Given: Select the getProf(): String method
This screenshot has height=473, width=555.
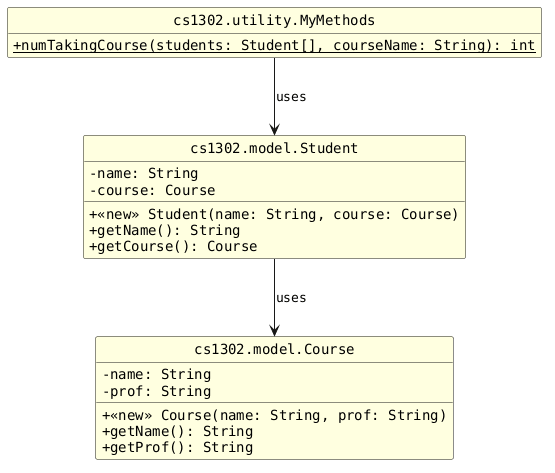Looking at the screenshot, I should coord(177,448).
